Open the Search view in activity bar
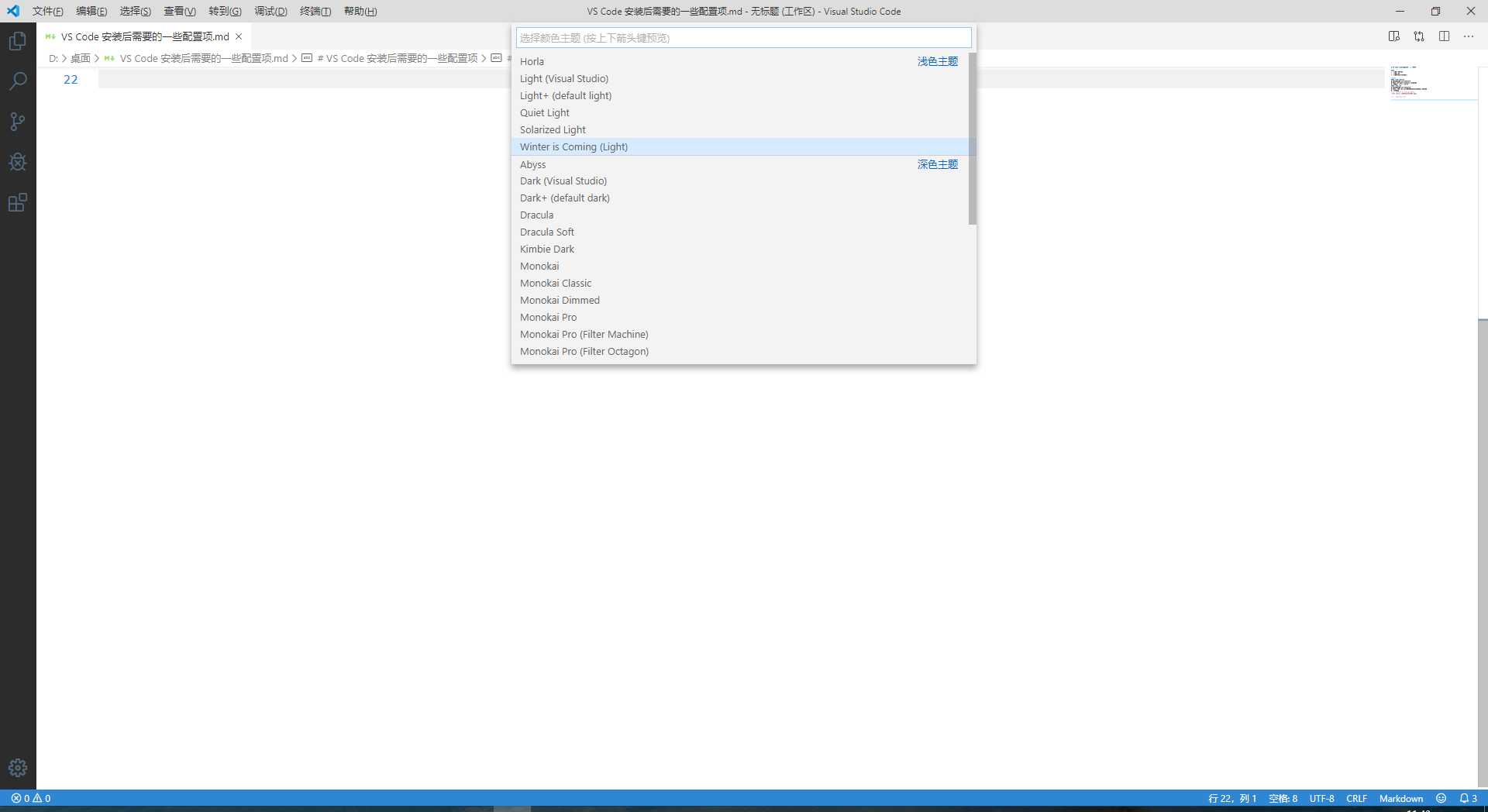1488x812 pixels. [18, 81]
